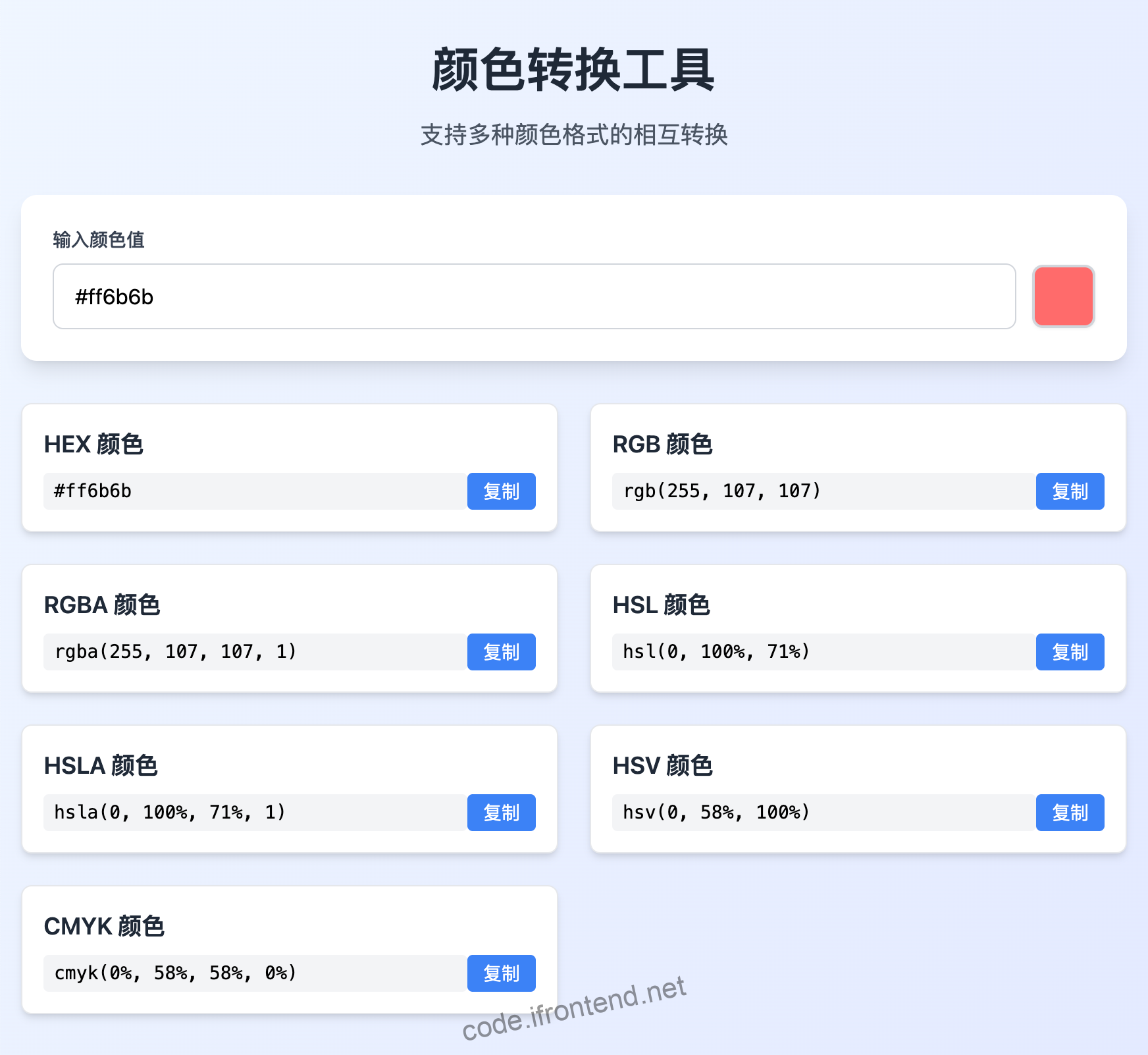The height and width of the screenshot is (1055, 1148).
Task: Select the rgb(255, 107, 107) value text
Action: coord(722,491)
